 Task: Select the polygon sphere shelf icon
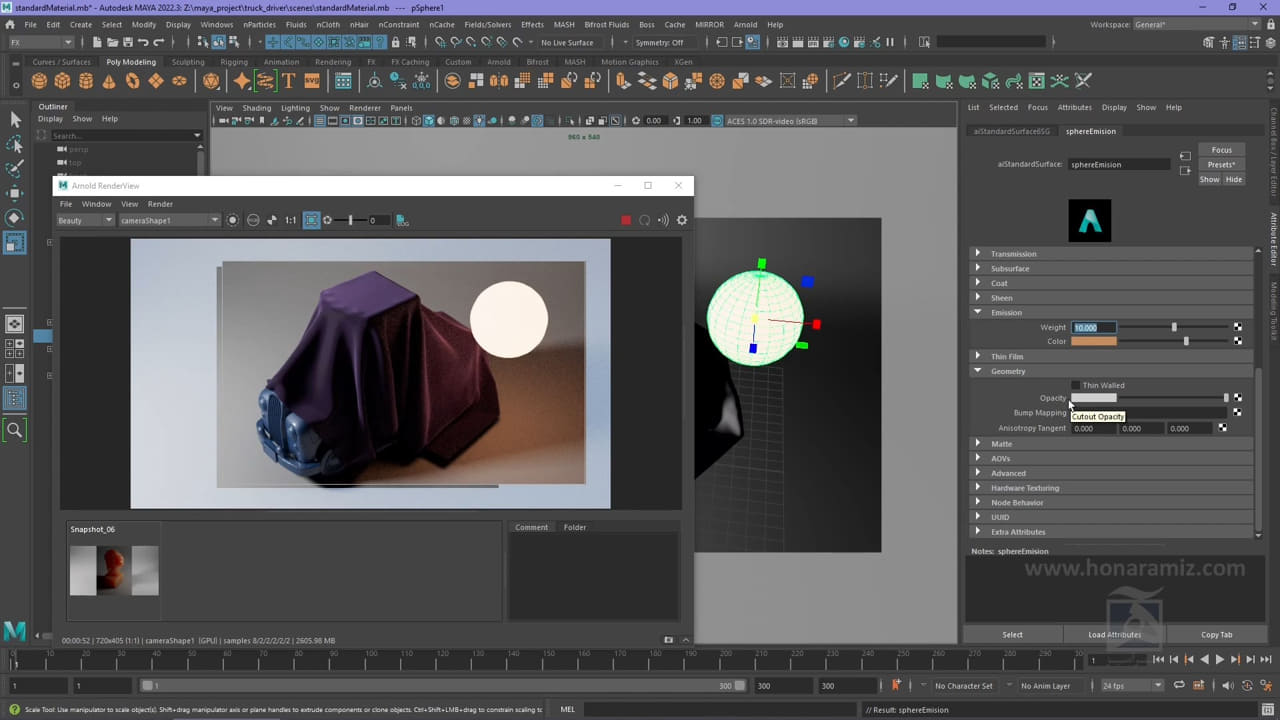[39, 81]
